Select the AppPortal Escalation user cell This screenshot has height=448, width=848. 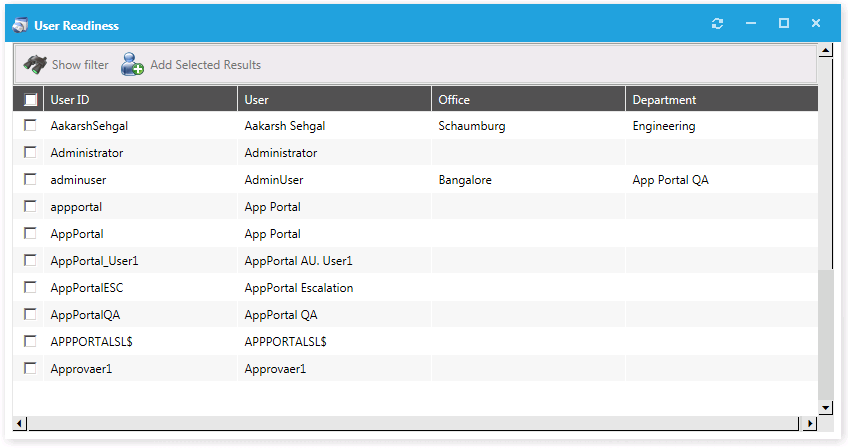point(299,288)
